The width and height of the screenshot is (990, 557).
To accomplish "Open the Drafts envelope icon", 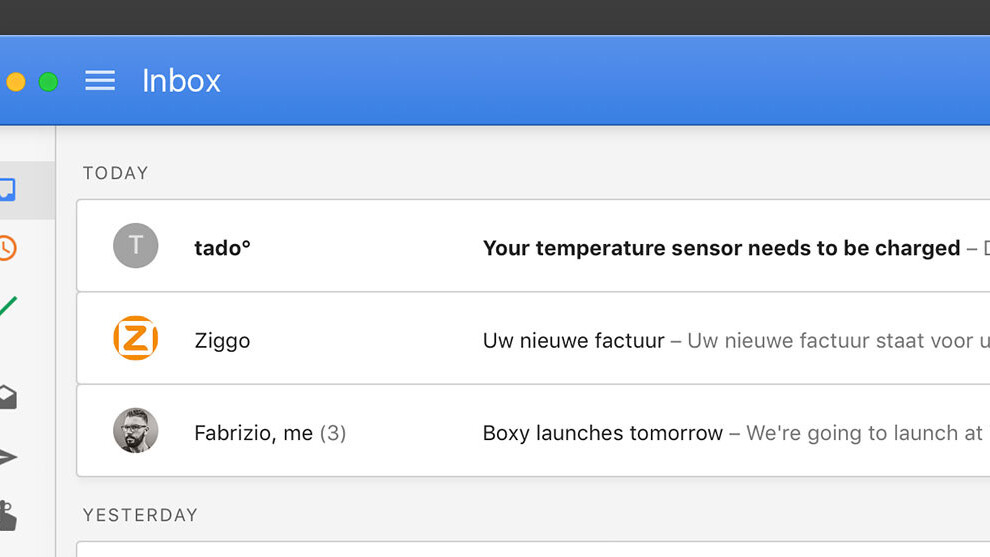I will (x=8, y=397).
